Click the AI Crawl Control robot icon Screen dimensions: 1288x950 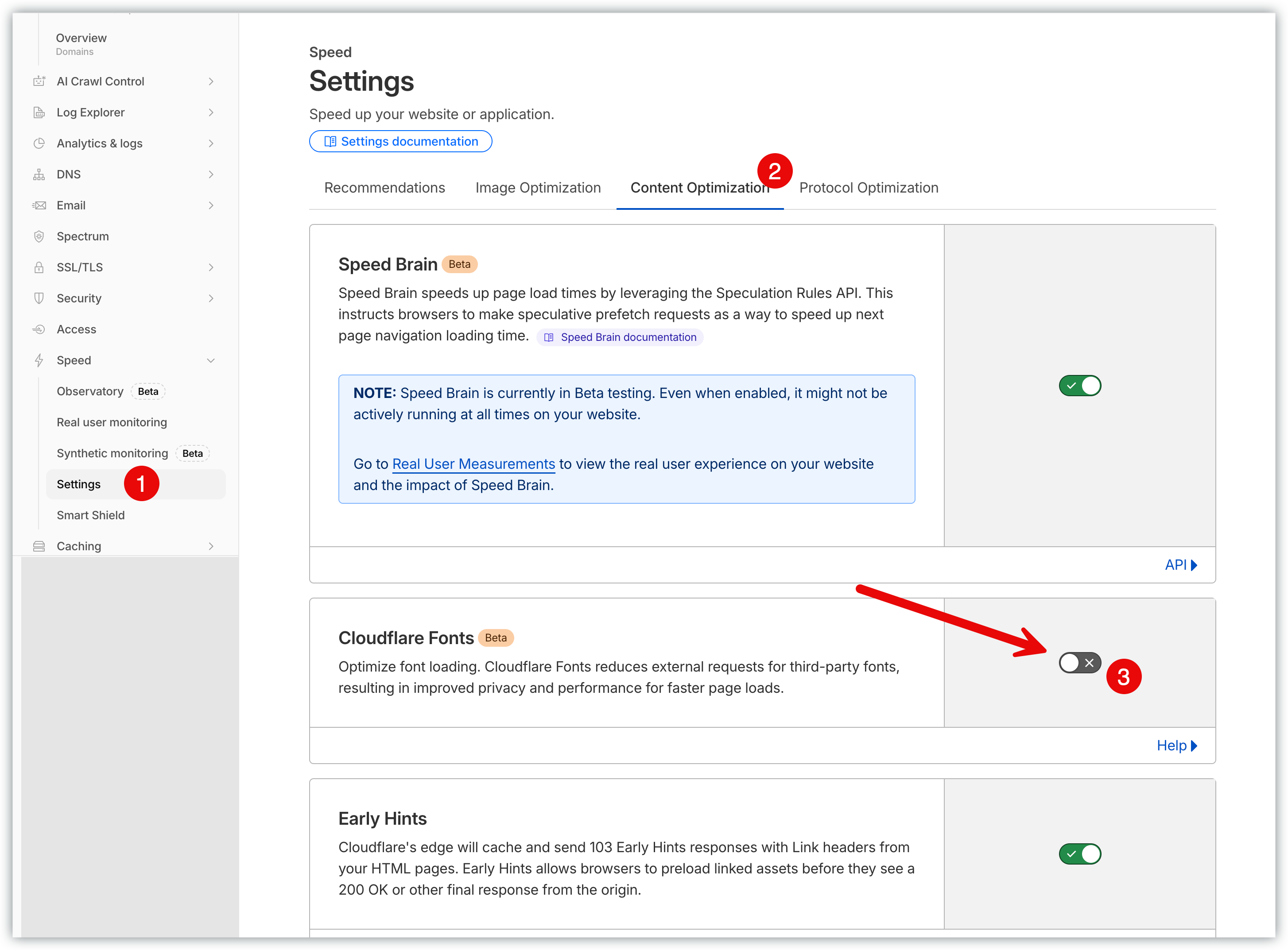pyautogui.click(x=39, y=81)
